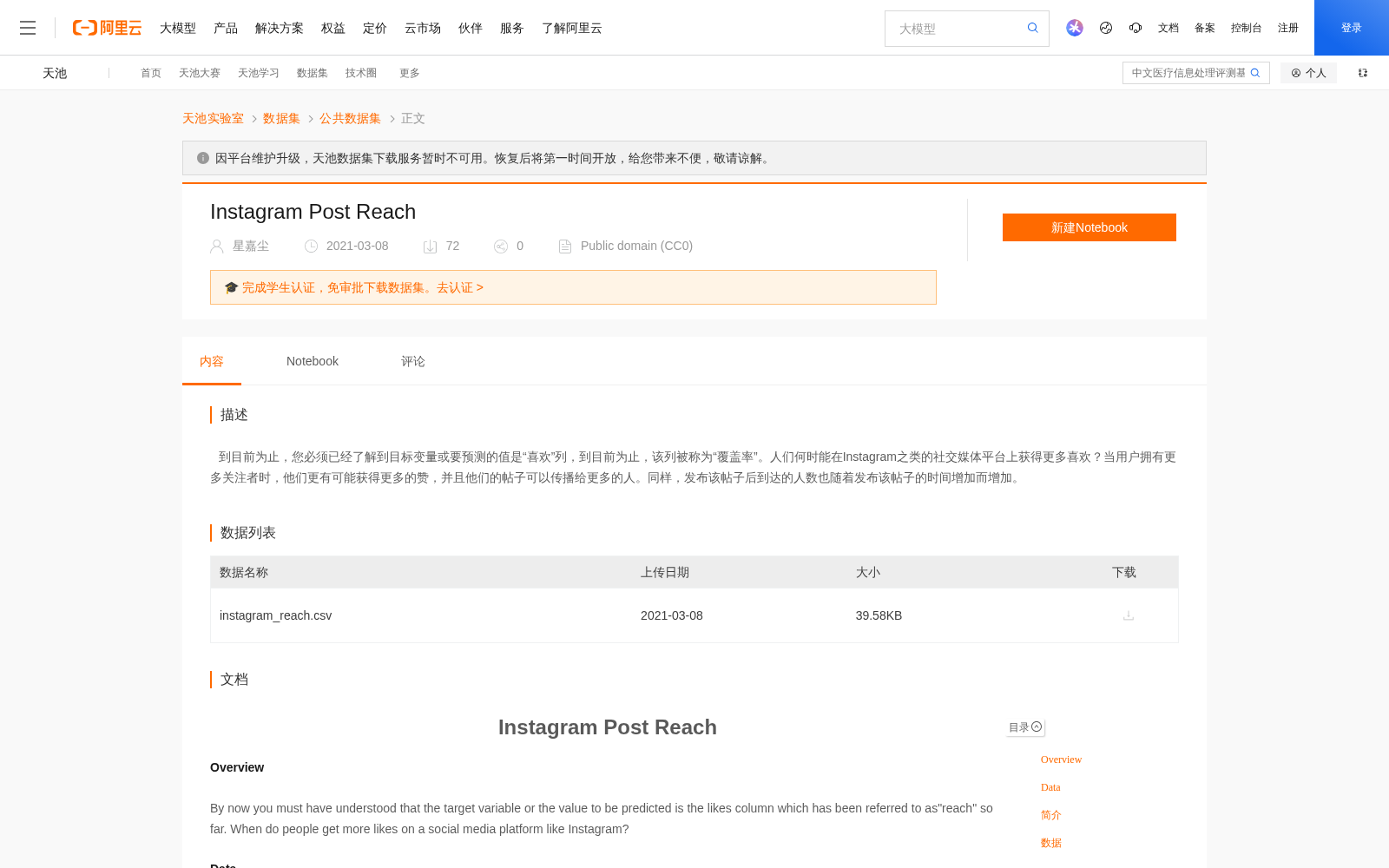1389x868 pixels.
Task: Jump to Data in table of contents
Action: coord(1050,787)
